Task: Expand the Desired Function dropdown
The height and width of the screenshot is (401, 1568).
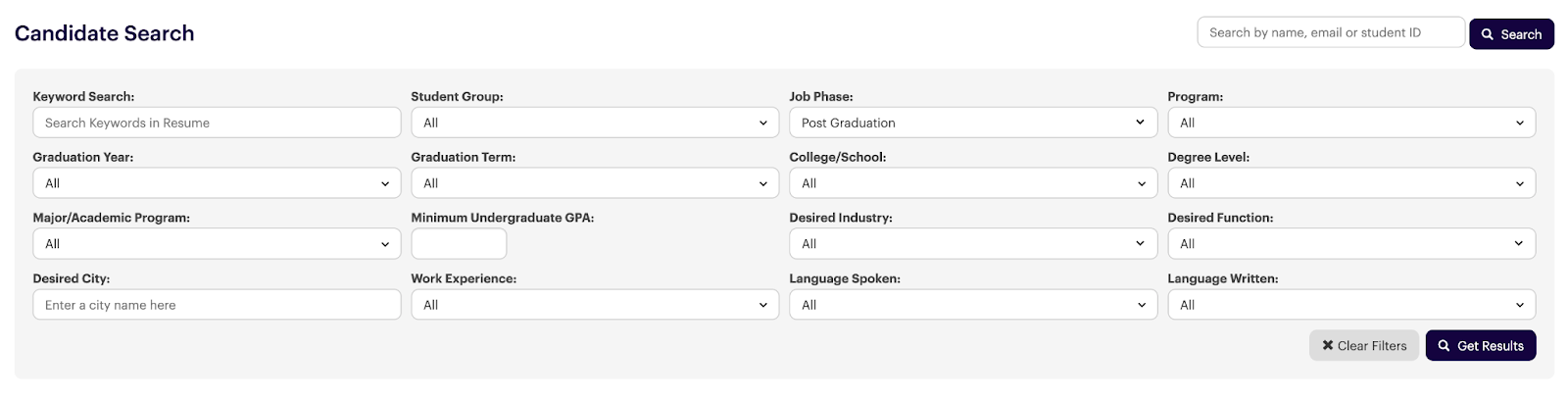Action: [1351, 244]
